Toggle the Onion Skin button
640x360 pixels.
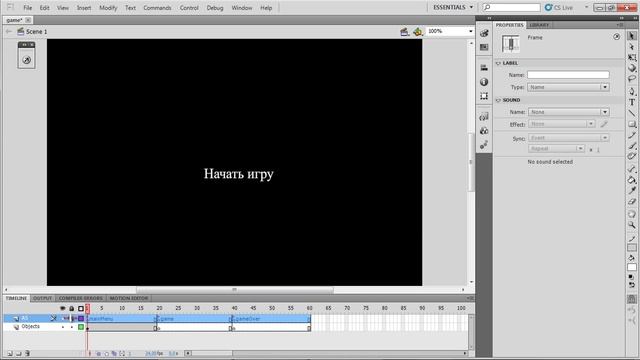tap(98, 353)
